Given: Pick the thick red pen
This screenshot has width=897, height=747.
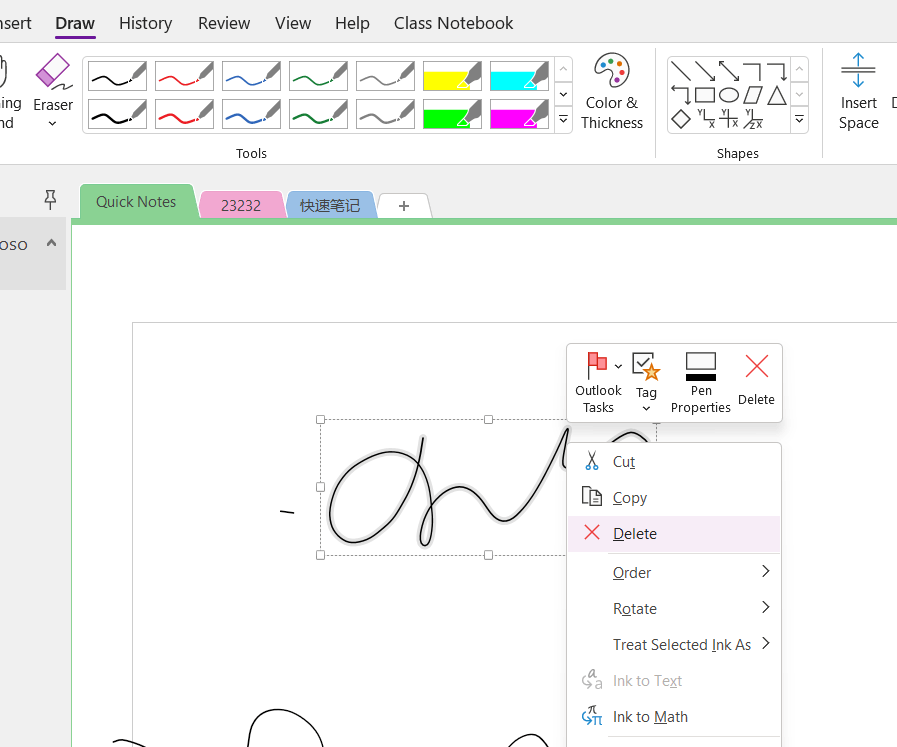Looking at the screenshot, I should point(184,113).
